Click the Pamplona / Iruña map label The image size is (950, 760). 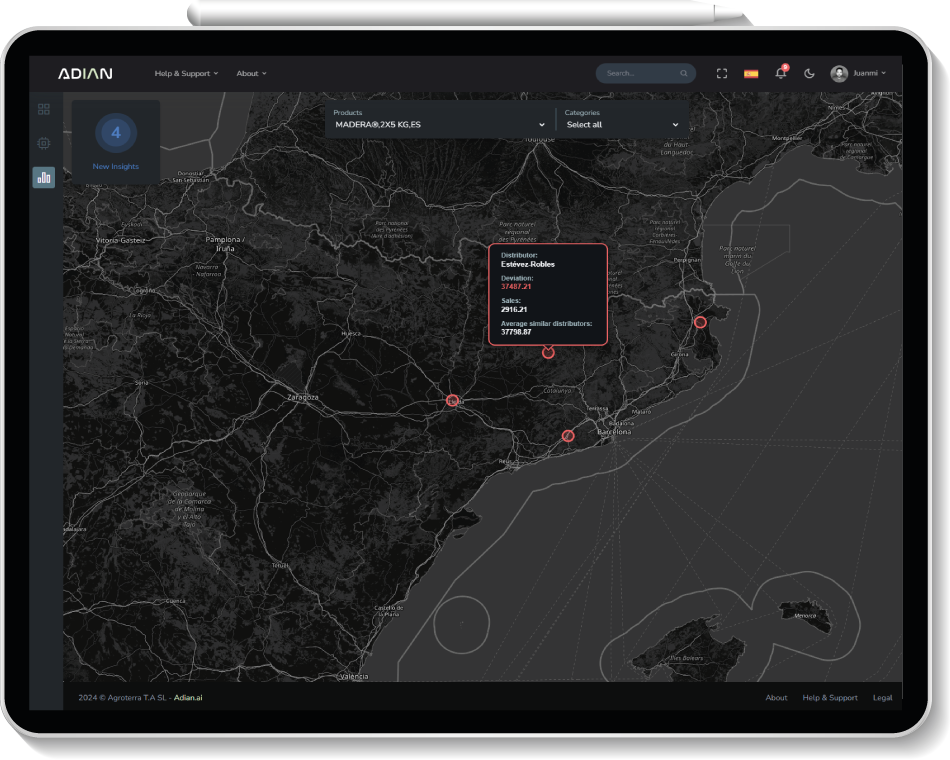click(x=225, y=244)
